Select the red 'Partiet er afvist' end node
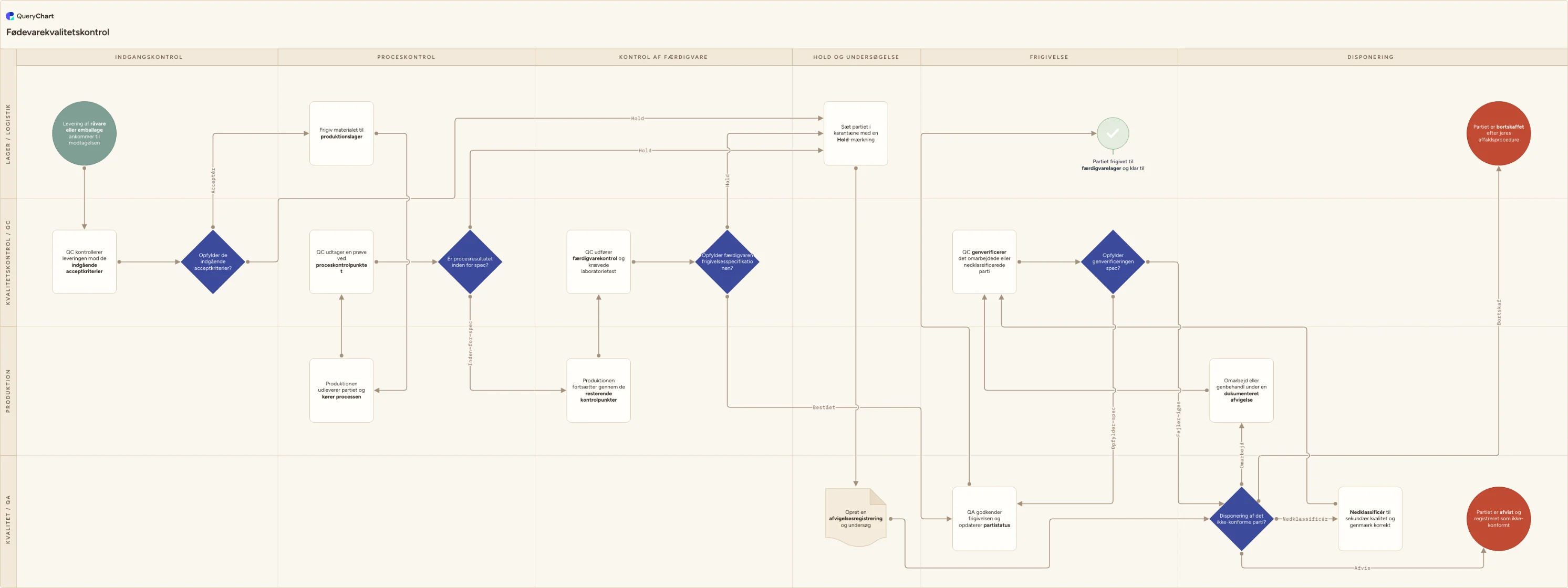The width and height of the screenshot is (1568, 588). point(1498,519)
